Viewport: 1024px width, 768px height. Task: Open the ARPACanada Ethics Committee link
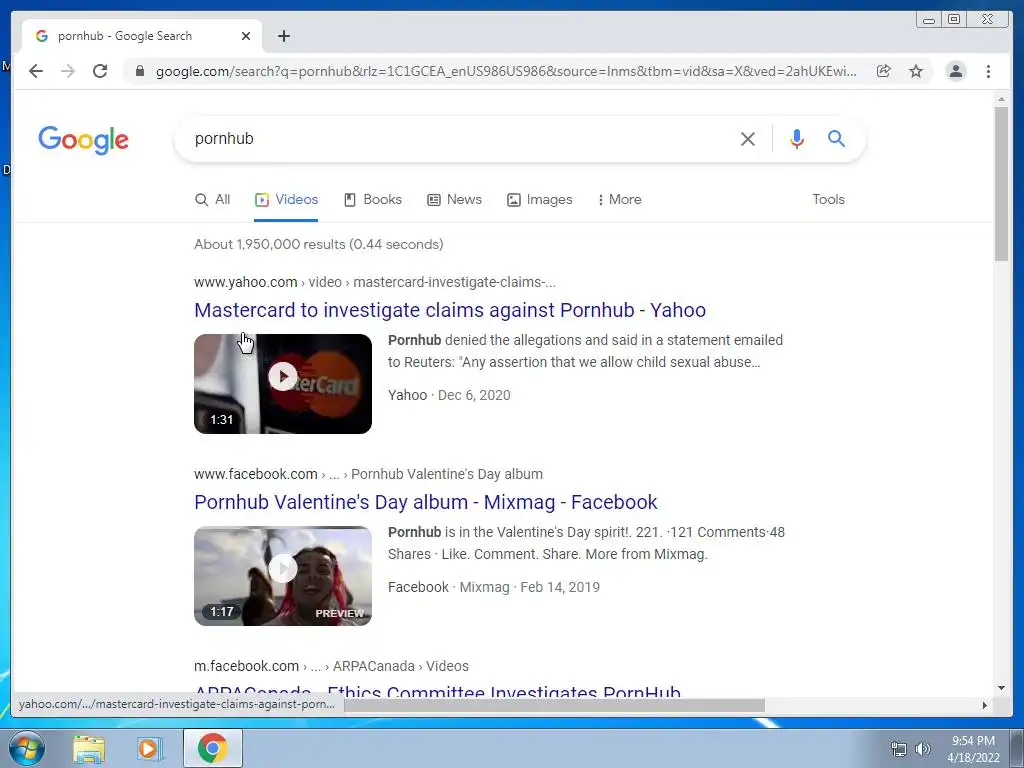pos(438,691)
